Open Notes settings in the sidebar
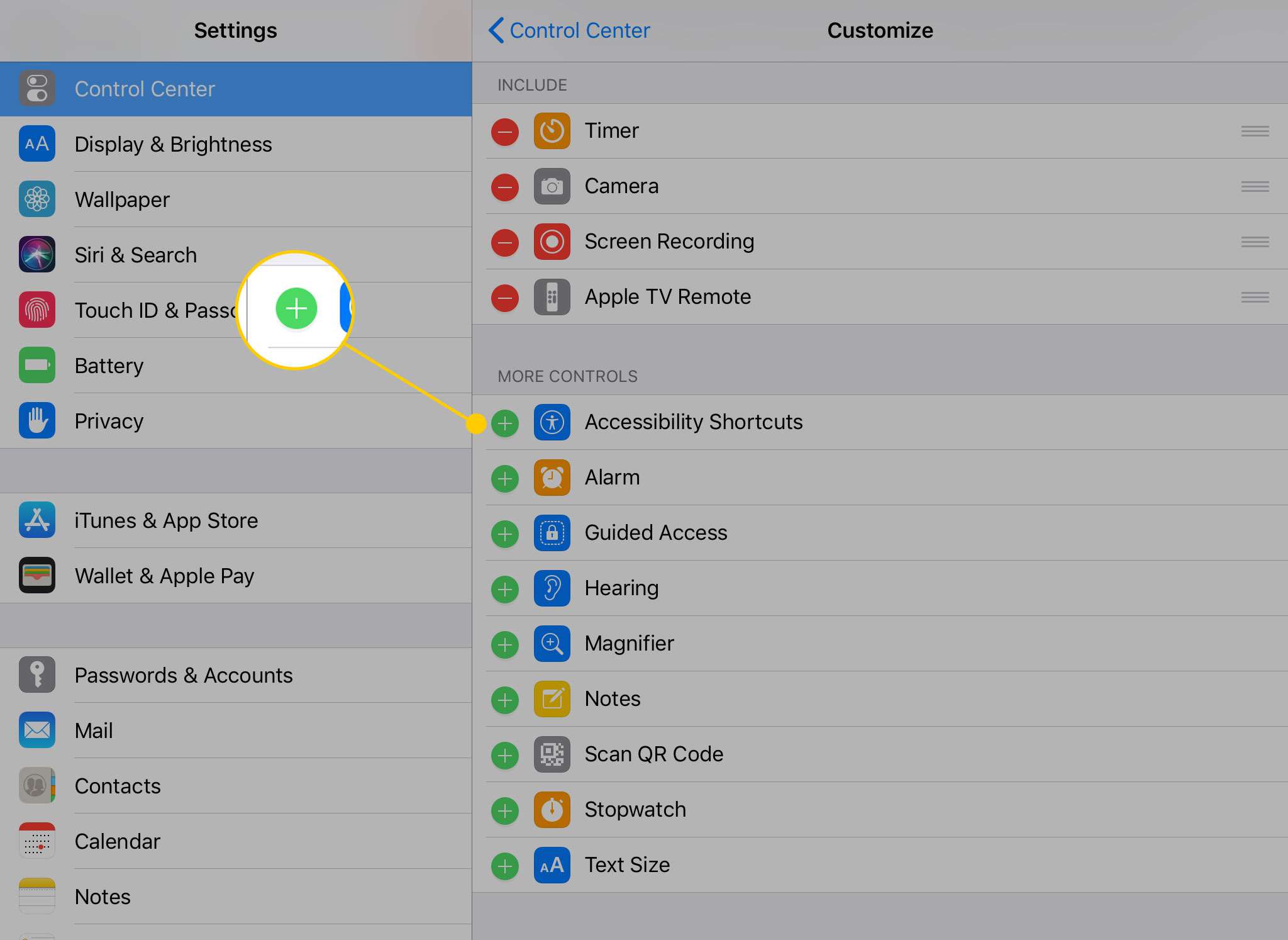Screen dimensions: 1288x940 (x=236, y=897)
